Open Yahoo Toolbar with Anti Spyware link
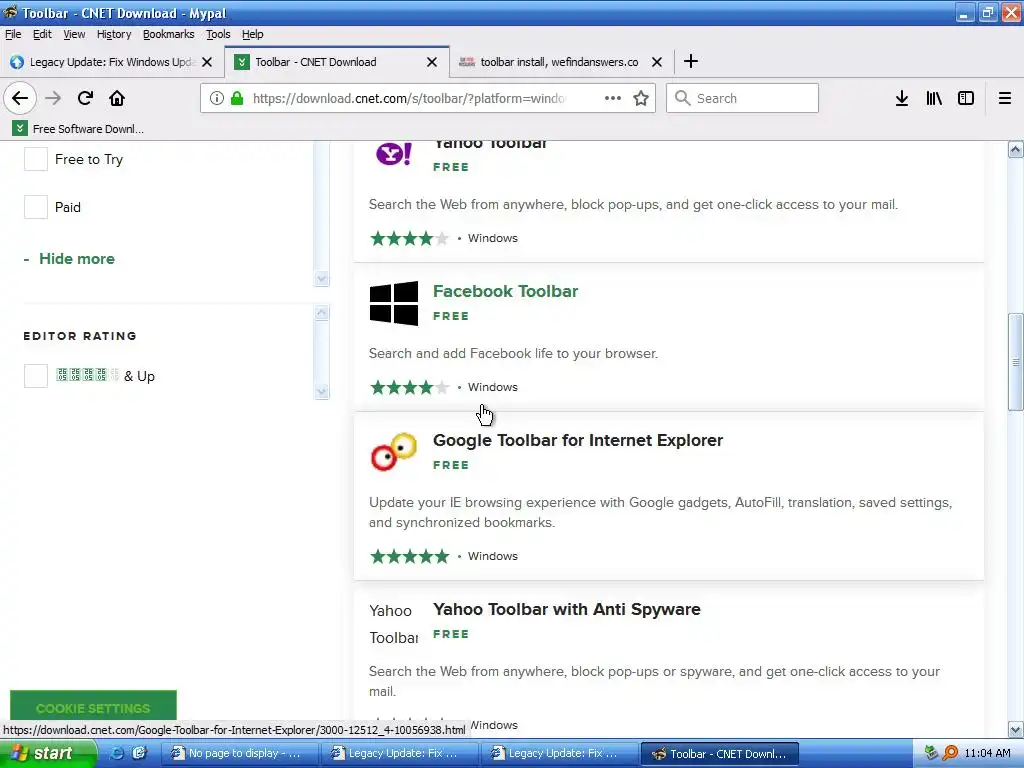Screen dimensions: 1024x768 (566, 609)
